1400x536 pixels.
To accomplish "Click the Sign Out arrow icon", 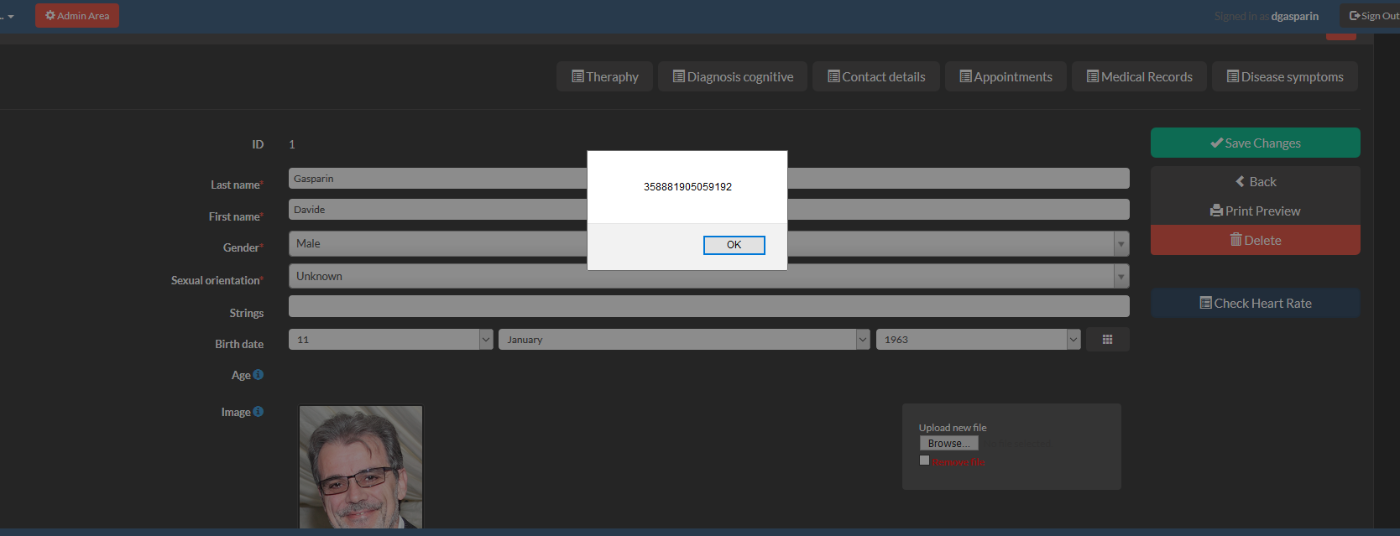I will click(1355, 16).
